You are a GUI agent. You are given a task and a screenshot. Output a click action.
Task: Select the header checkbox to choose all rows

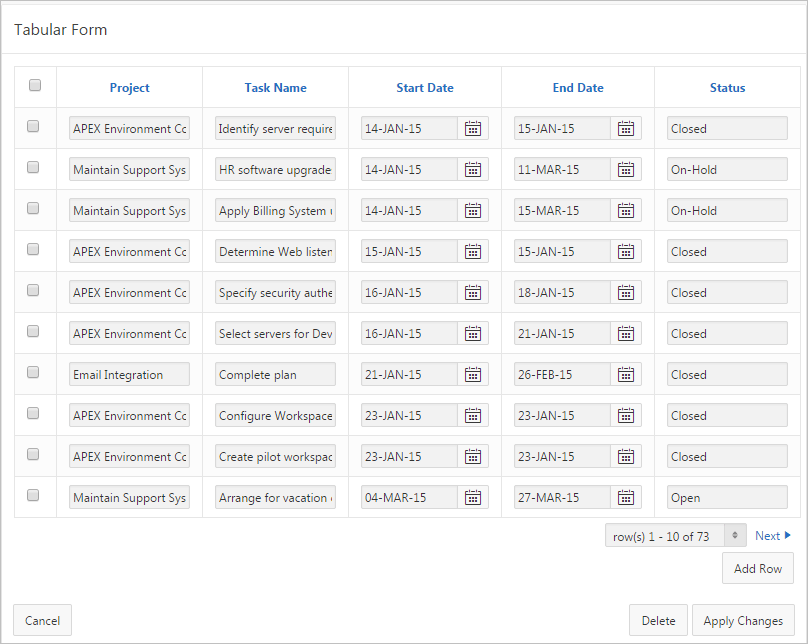tap(35, 86)
